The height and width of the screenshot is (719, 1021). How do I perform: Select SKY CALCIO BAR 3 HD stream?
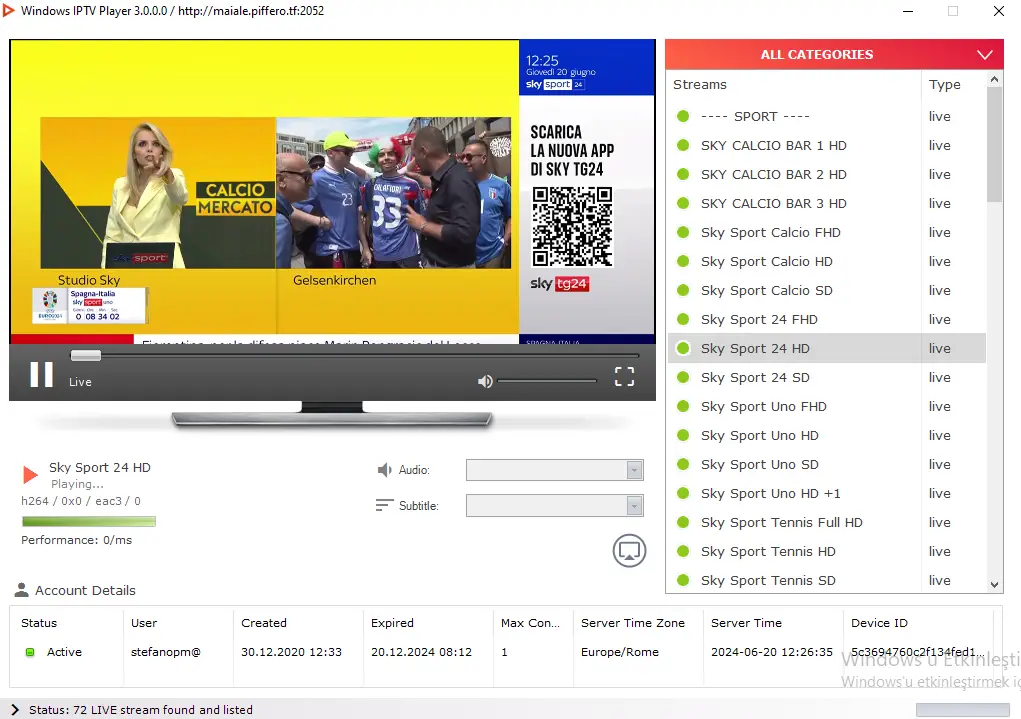point(826,203)
